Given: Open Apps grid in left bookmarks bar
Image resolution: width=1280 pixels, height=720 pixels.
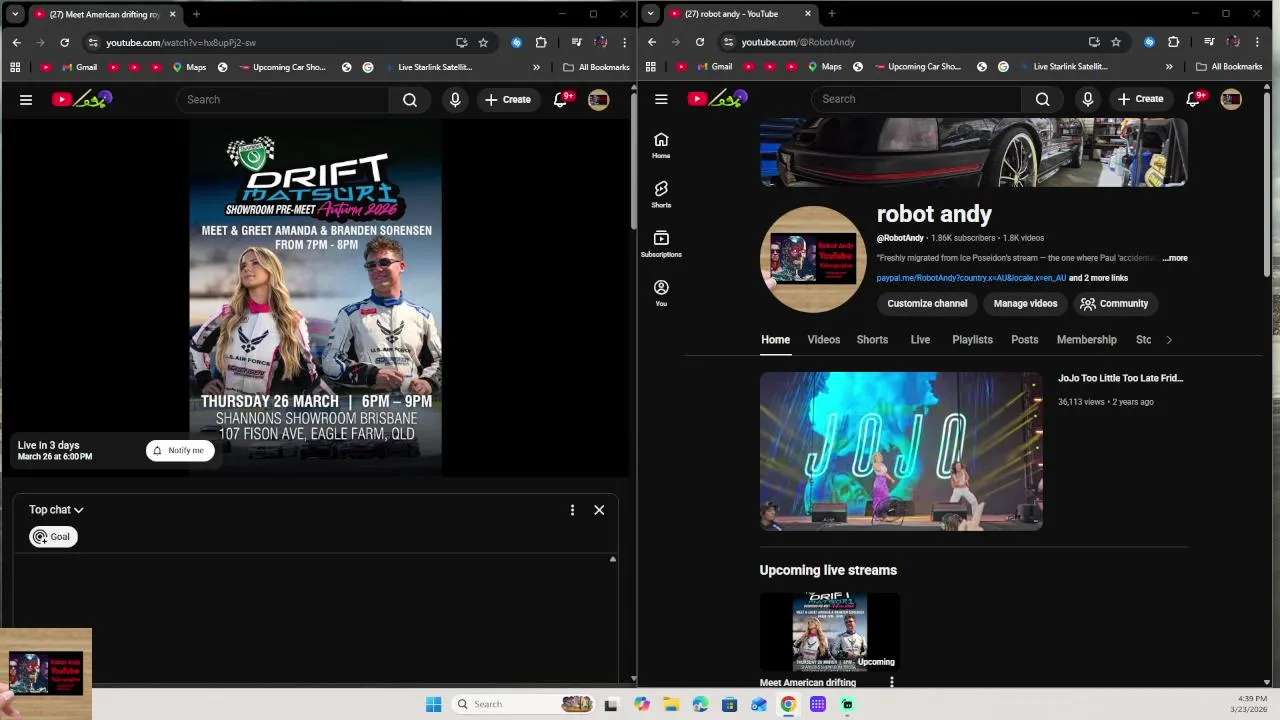Looking at the screenshot, I should (15, 67).
